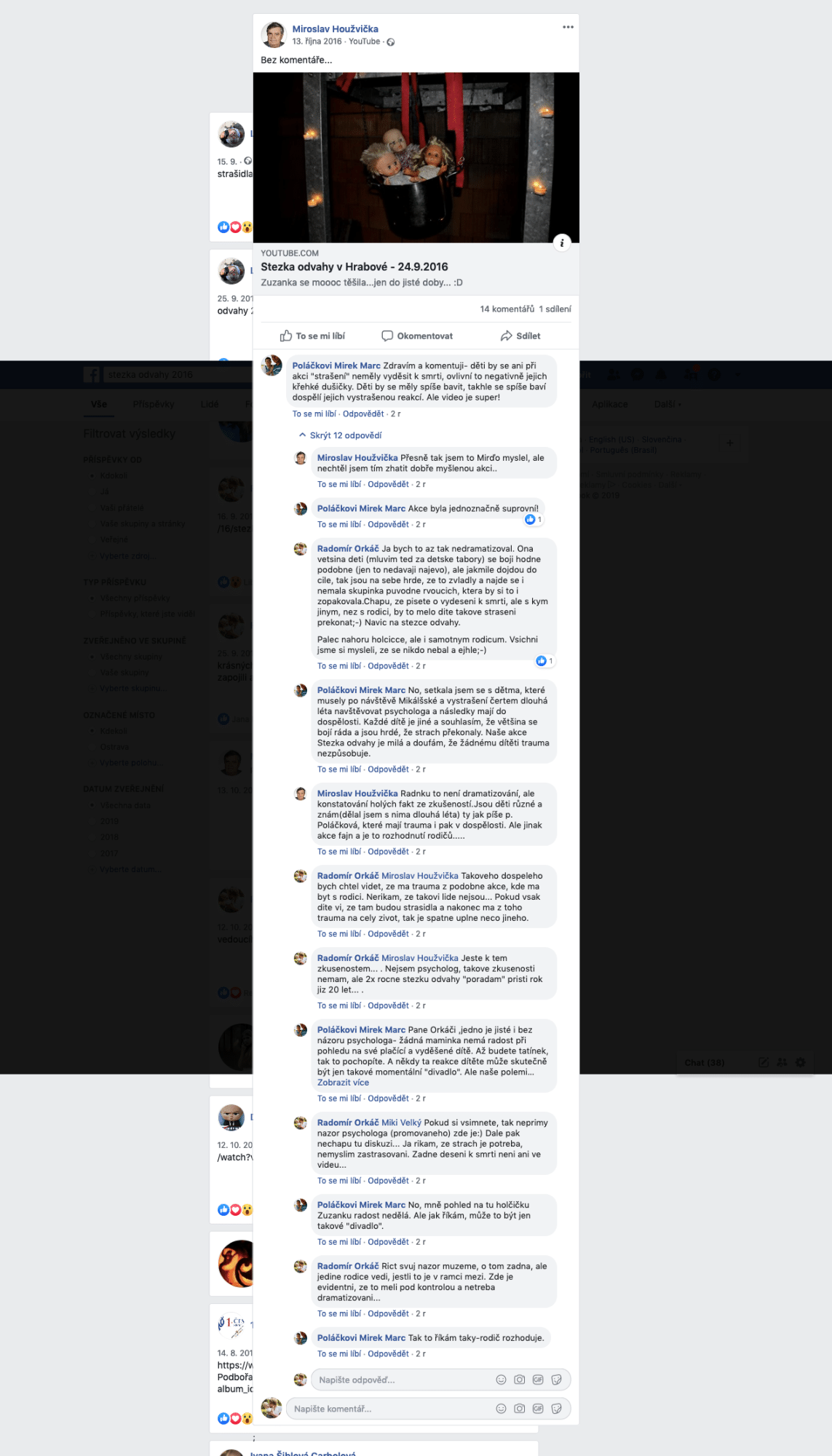Open the like reaction on Radomír Orkáč's long comment
Viewport: 832px width, 1456px height.
click(x=544, y=661)
